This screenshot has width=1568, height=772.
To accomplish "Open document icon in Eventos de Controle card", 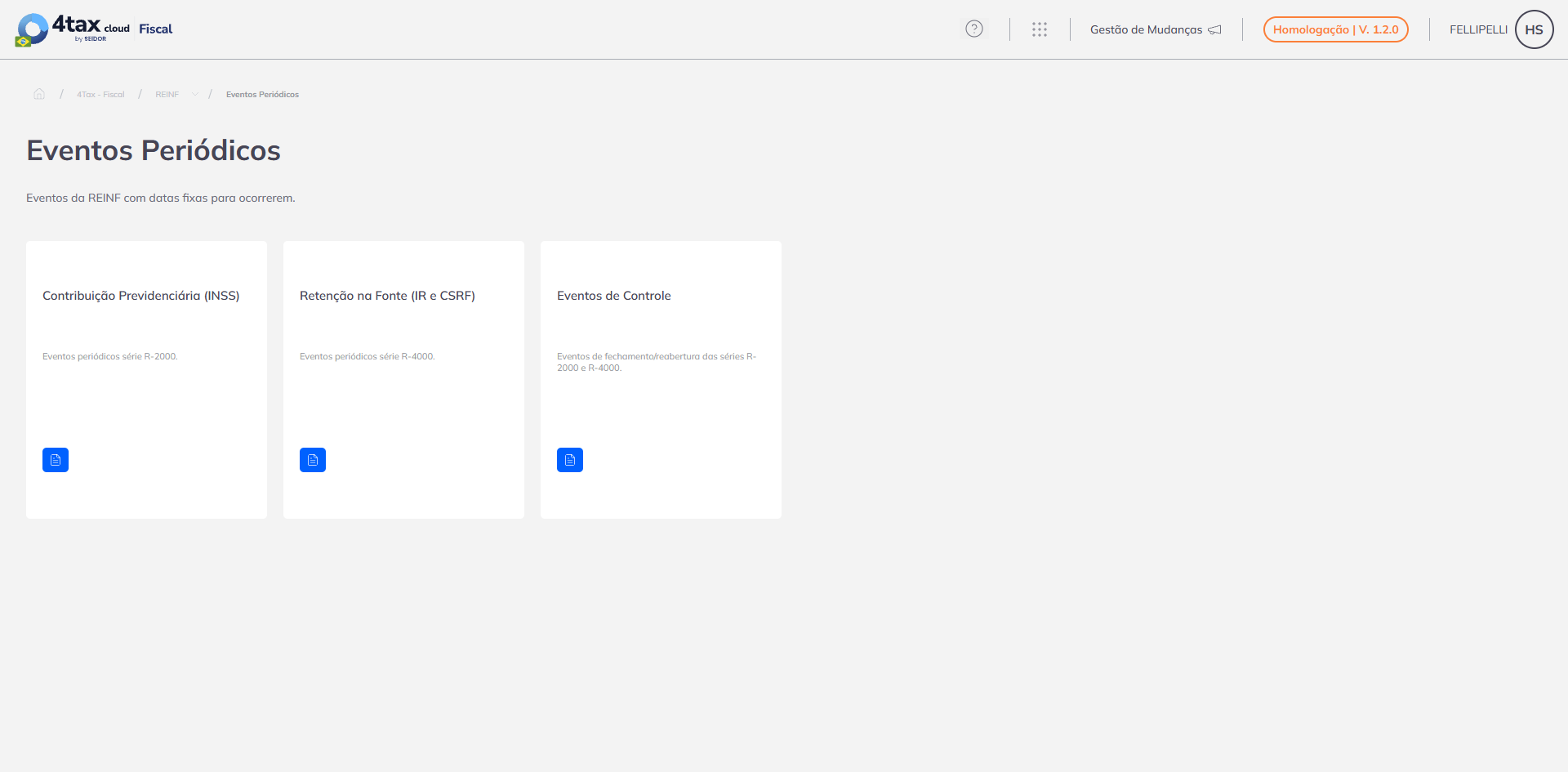I will [570, 460].
